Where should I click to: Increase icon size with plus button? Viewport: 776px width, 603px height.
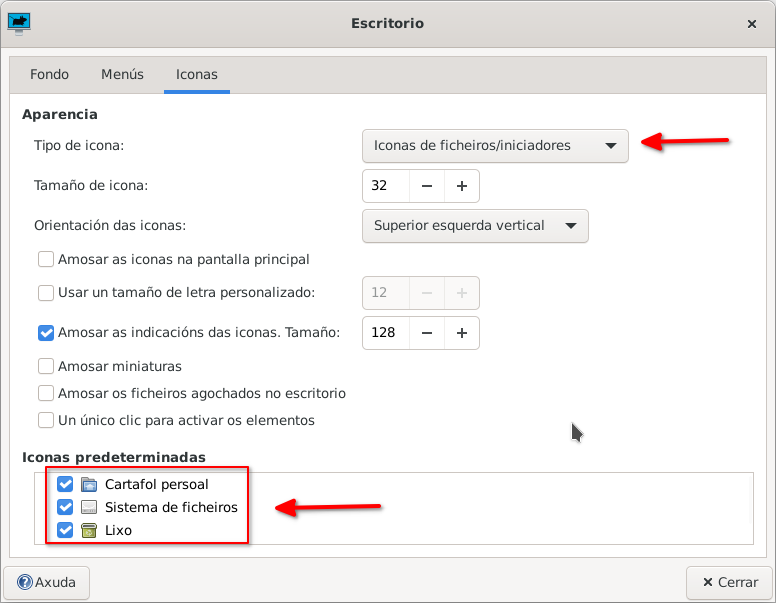pos(462,186)
